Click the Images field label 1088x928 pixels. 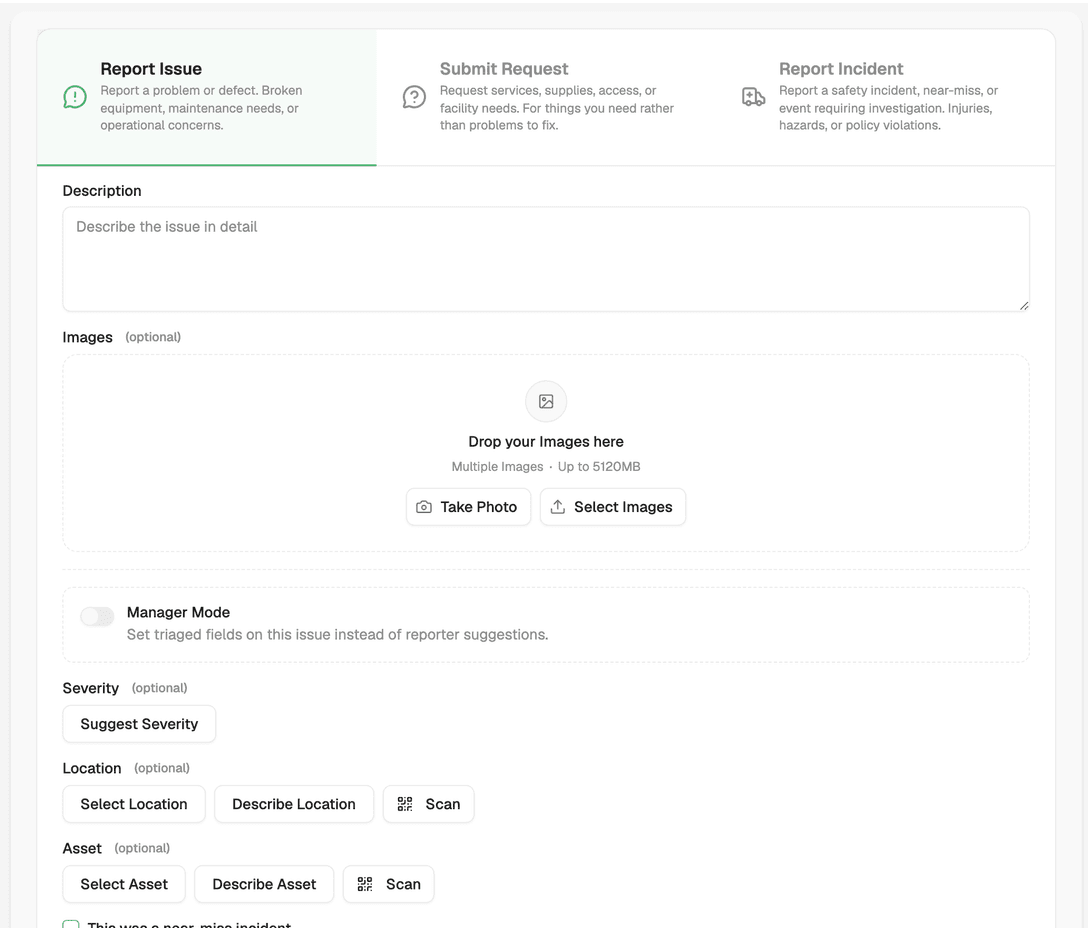[87, 337]
